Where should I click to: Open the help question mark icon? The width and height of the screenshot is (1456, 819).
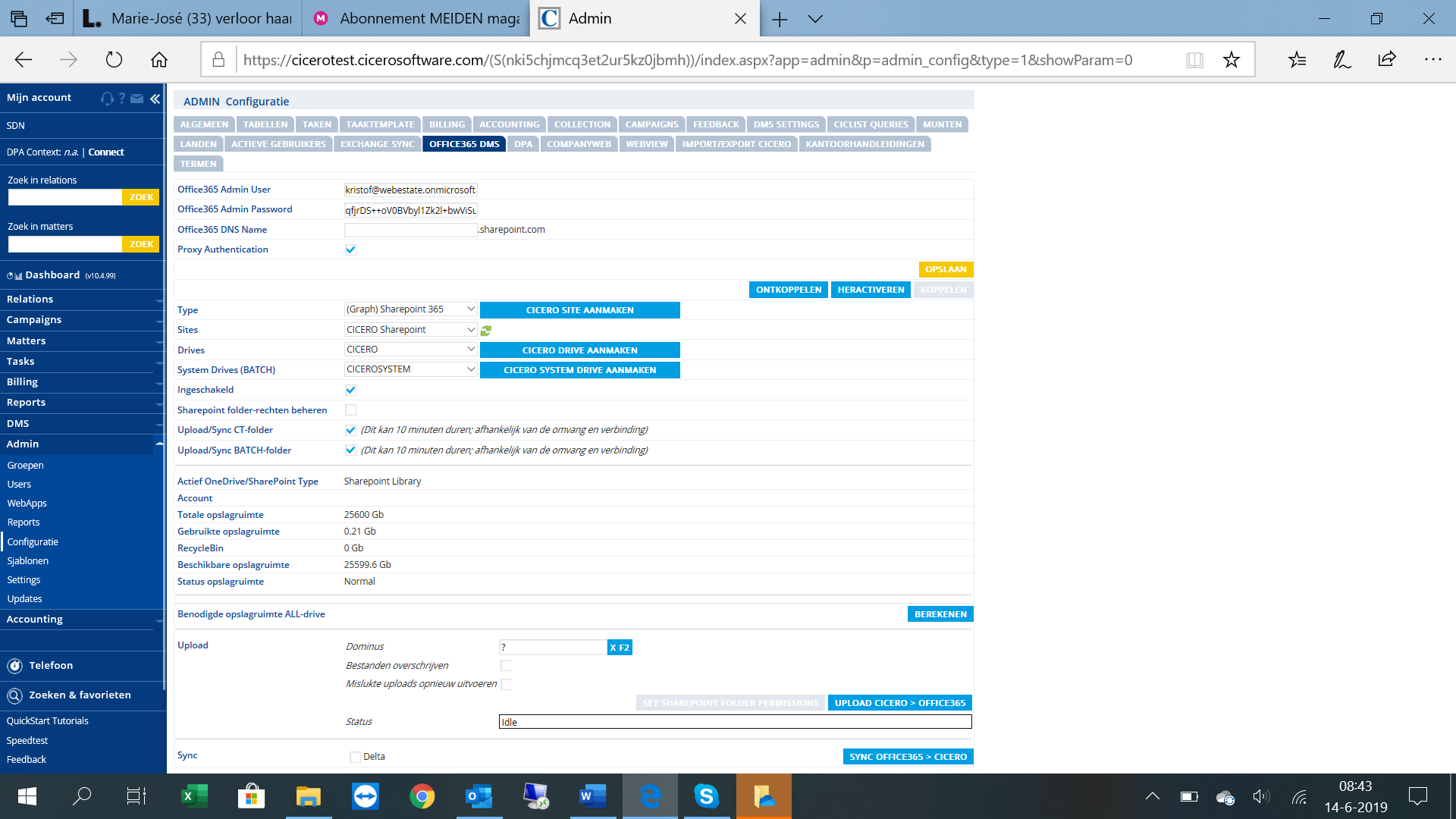coord(122,98)
